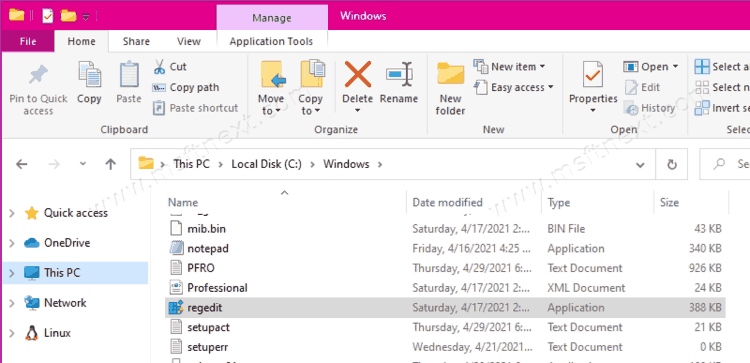Click the Paste shortcut icon
This screenshot has width=750, height=363.
159,108
